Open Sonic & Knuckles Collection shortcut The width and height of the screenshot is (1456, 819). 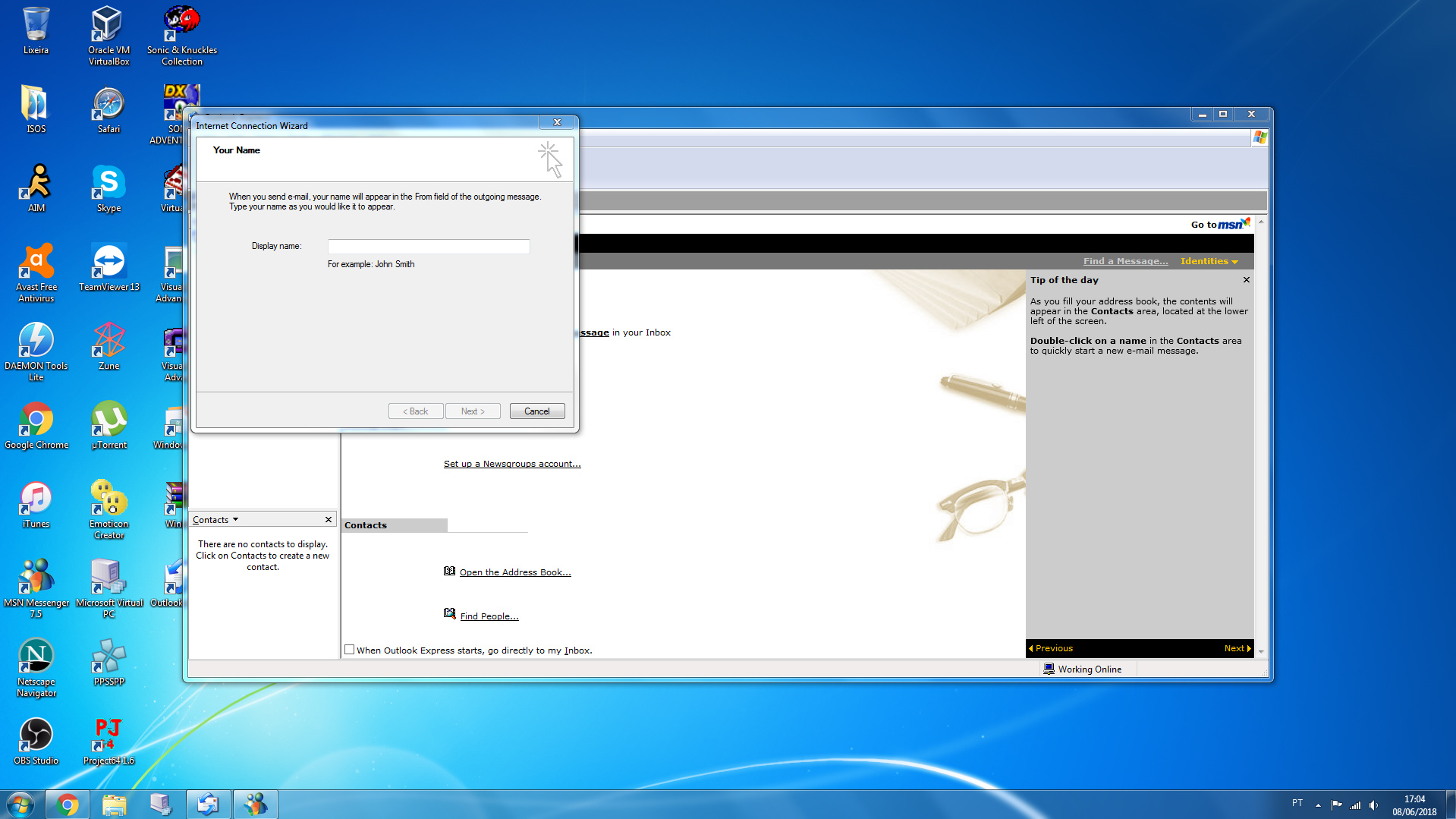(181, 35)
